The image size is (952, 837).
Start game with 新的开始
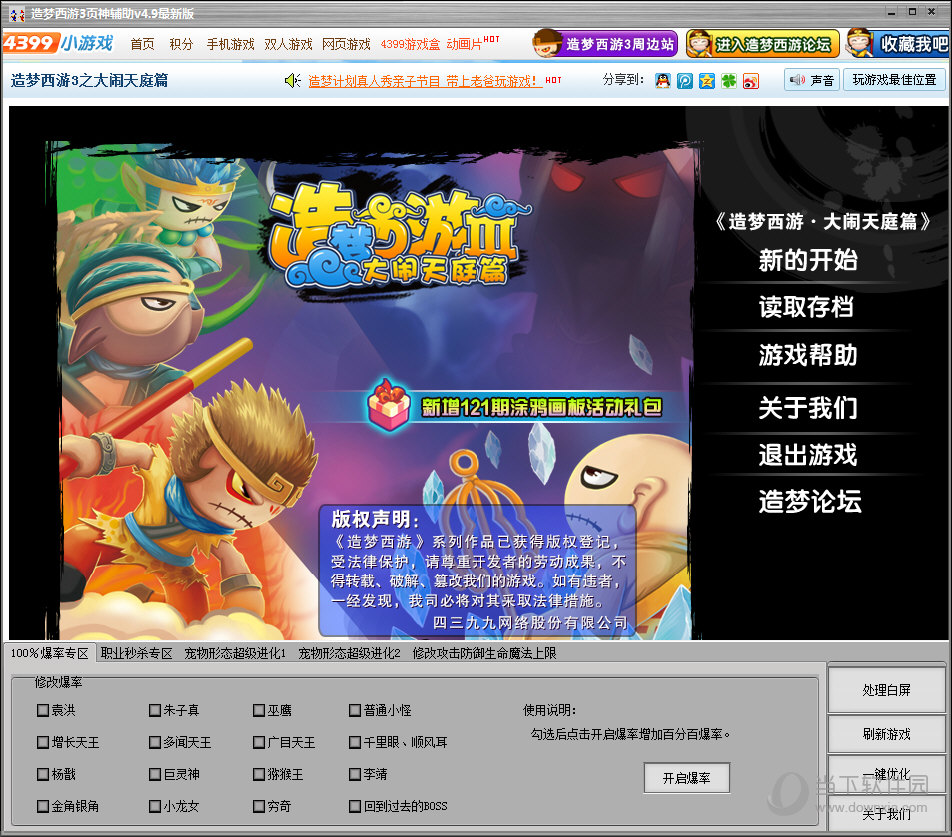click(808, 260)
